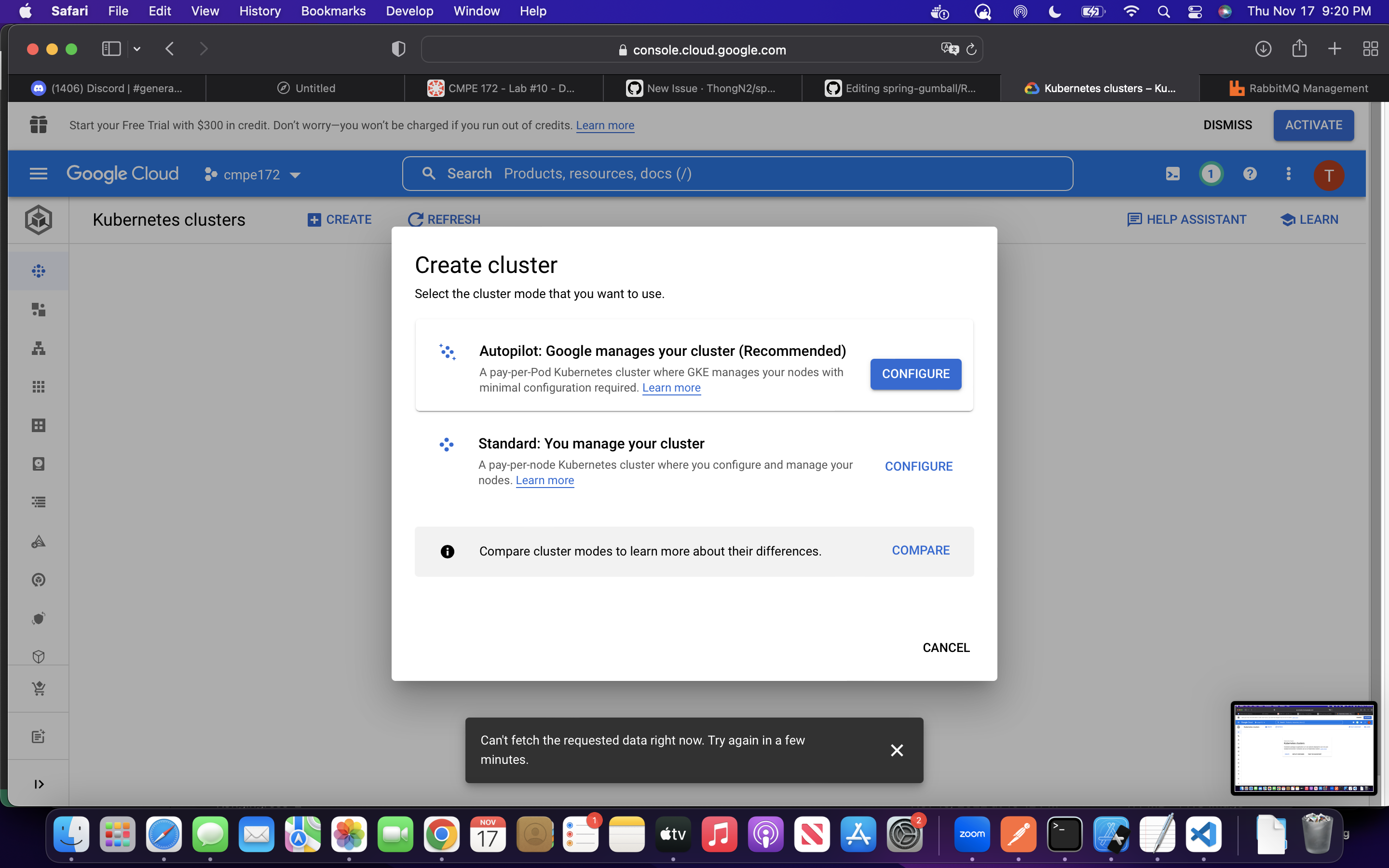Screen dimensions: 1389x868
Task: Expand the collapsed sidebar navigation arrow
Action: [39, 784]
